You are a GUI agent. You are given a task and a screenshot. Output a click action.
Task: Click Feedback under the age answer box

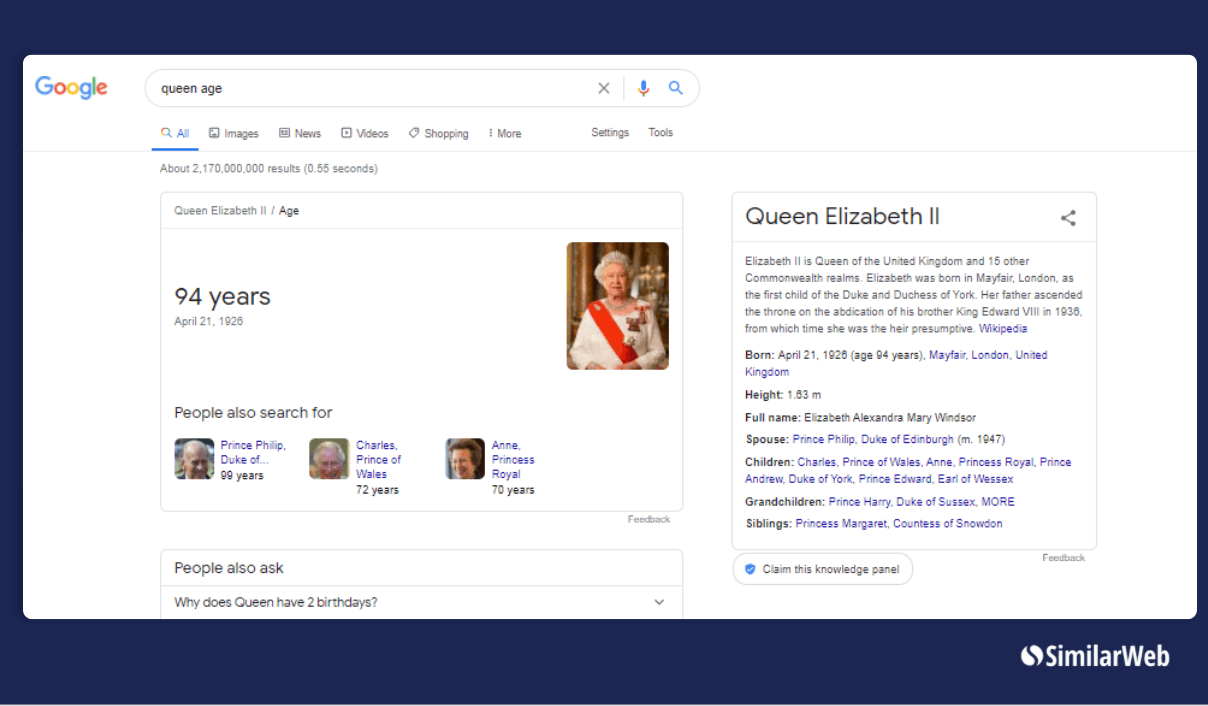click(x=649, y=519)
